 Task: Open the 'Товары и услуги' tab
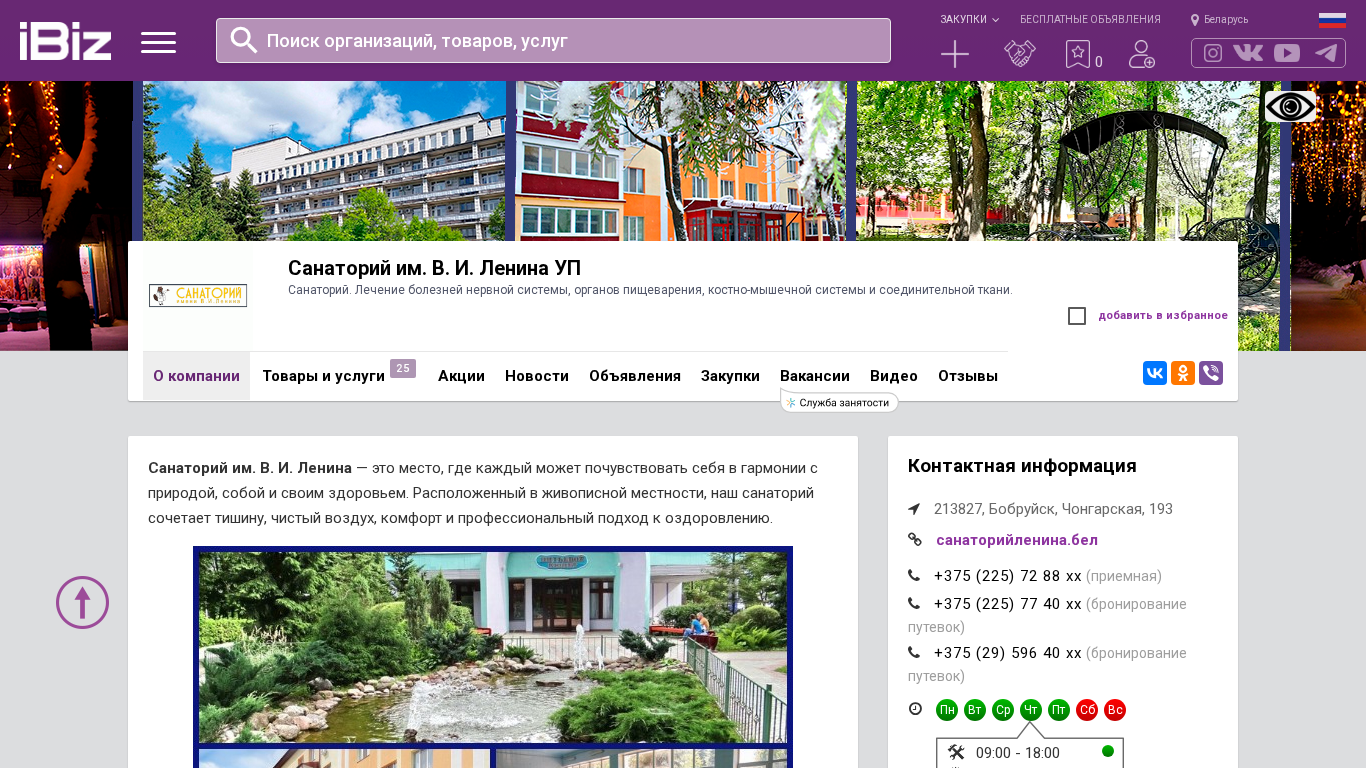pos(324,376)
